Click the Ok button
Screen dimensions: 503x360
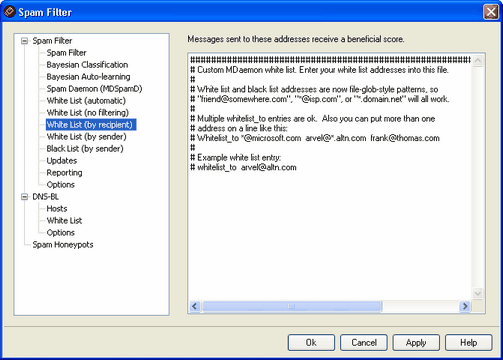311,343
